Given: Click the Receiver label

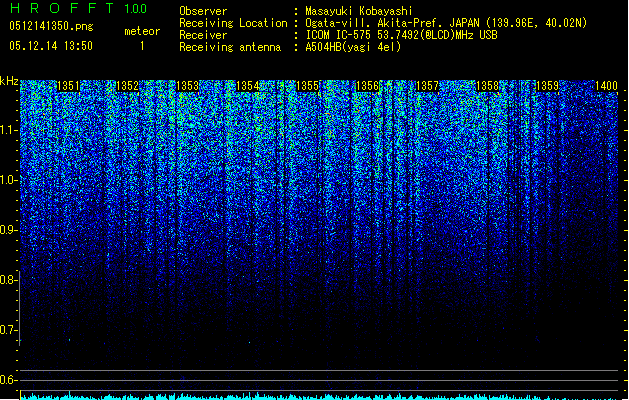Looking at the screenshot, I should pos(203,35).
